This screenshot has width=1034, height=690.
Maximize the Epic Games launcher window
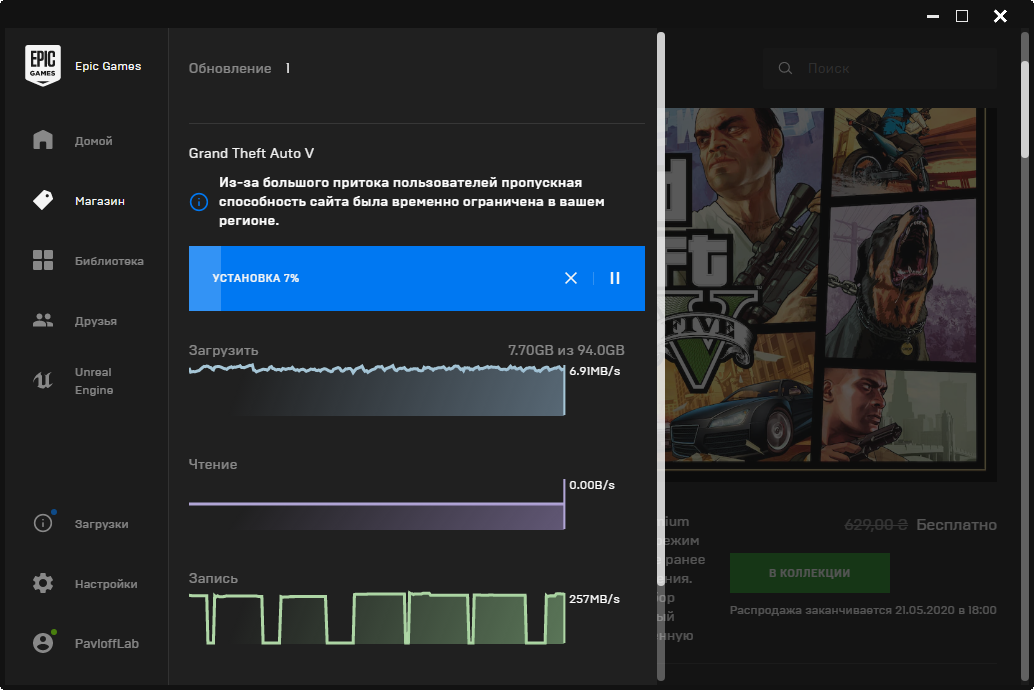coord(962,16)
